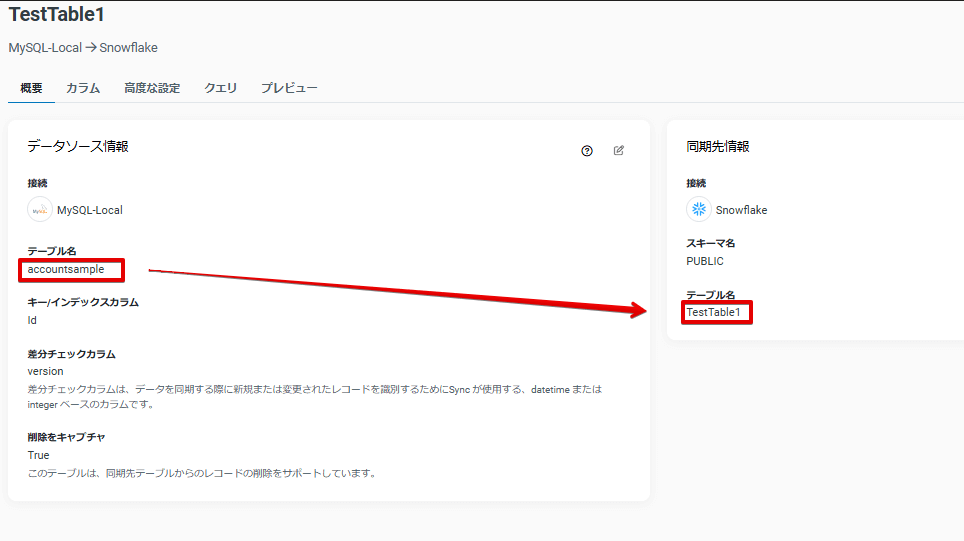Image resolution: width=964 pixels, height=541 pixels.
Task: Click the Snowflake connection logo
Action: (699, 210)
